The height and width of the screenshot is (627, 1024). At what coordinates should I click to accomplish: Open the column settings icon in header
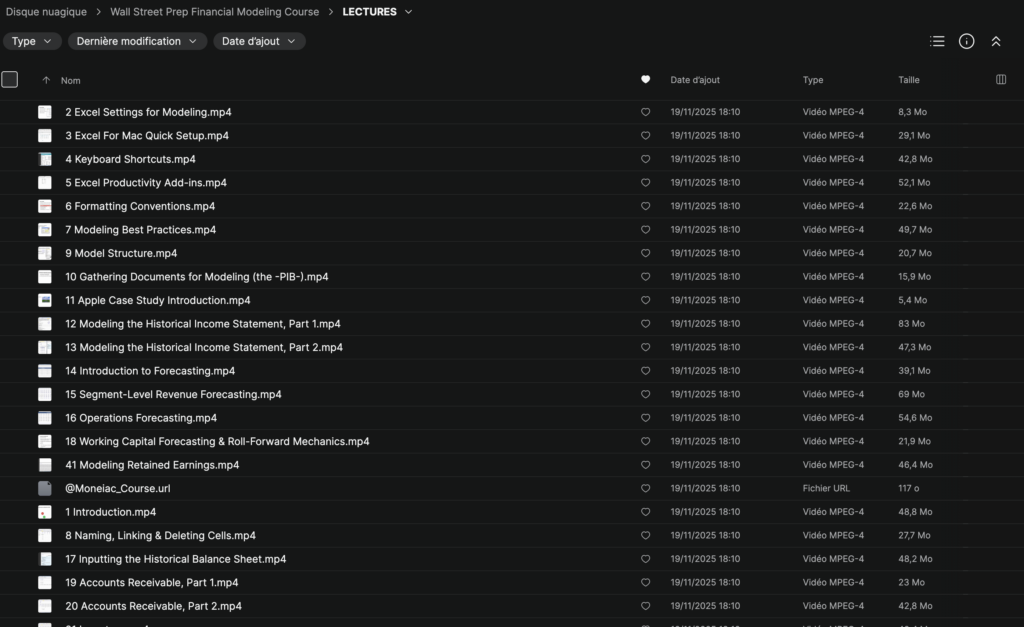click(x=1001, y=80)
